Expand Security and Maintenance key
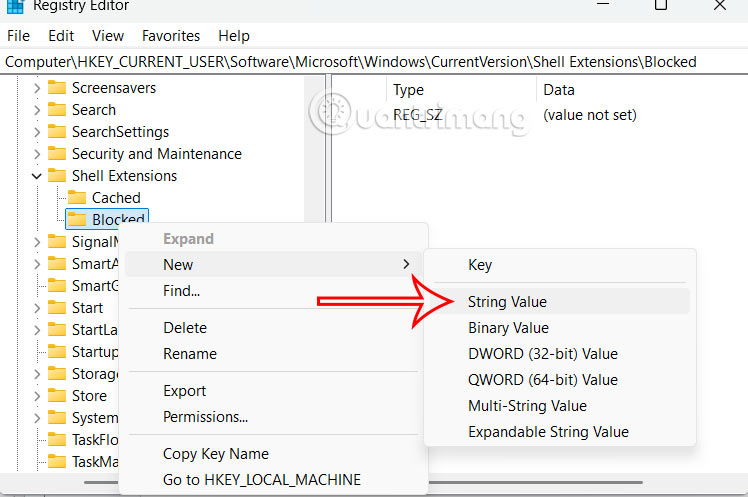This screenshot has width=748, height=497. [x=37, y=154]
